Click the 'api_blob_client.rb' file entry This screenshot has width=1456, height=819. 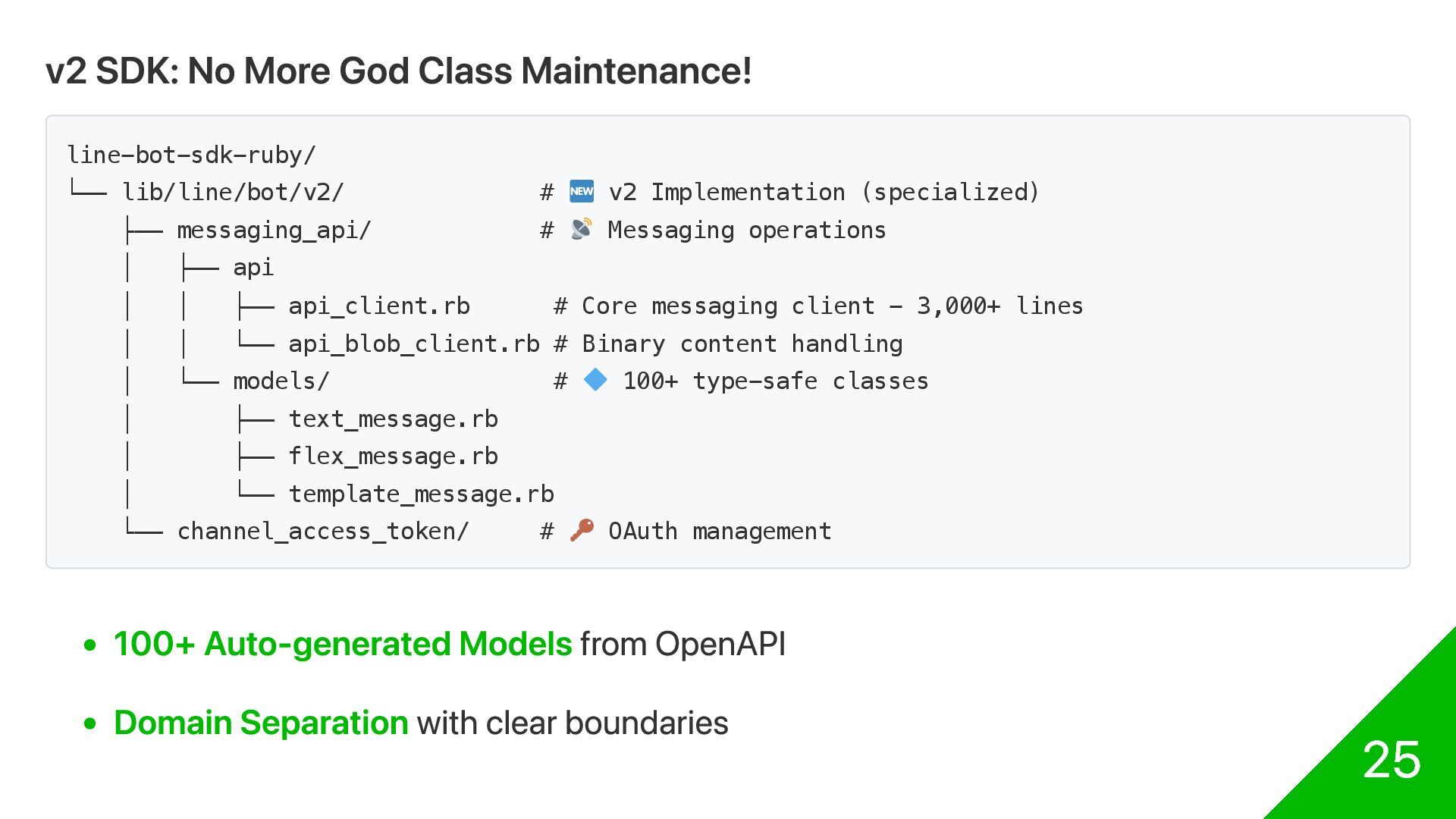[414, 344]
